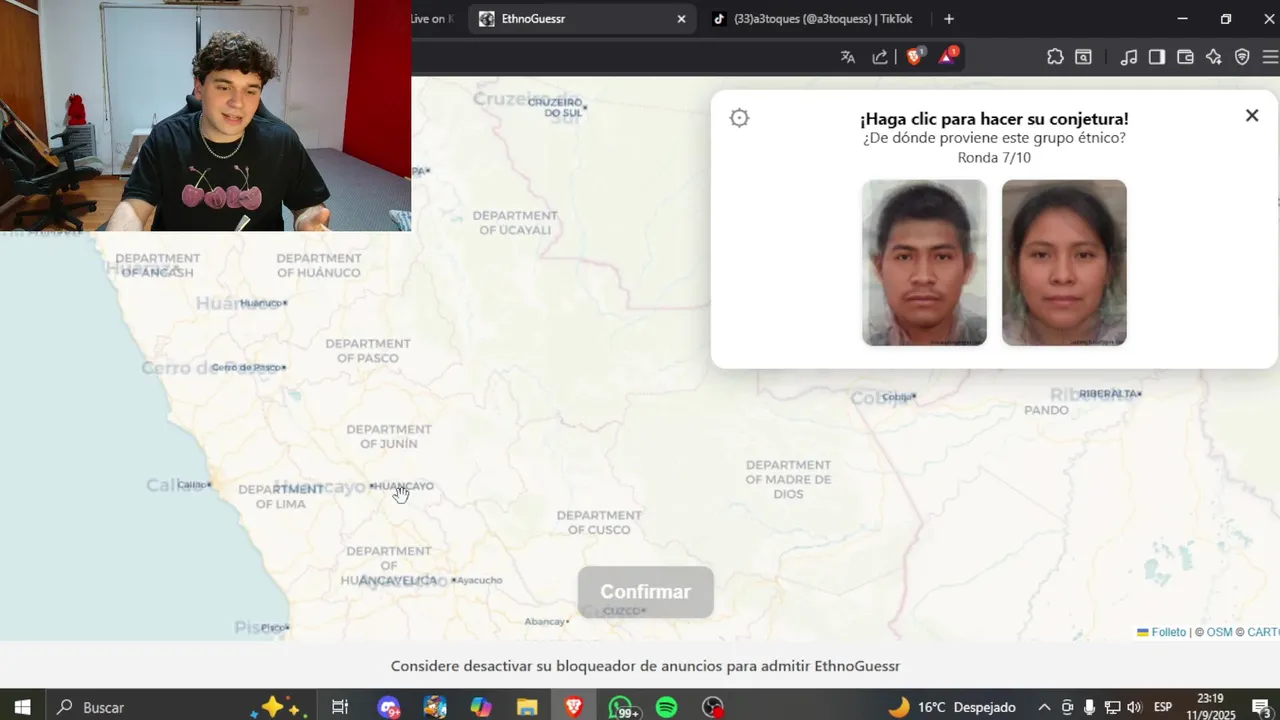Click the Abancay map label

point(547,621)
